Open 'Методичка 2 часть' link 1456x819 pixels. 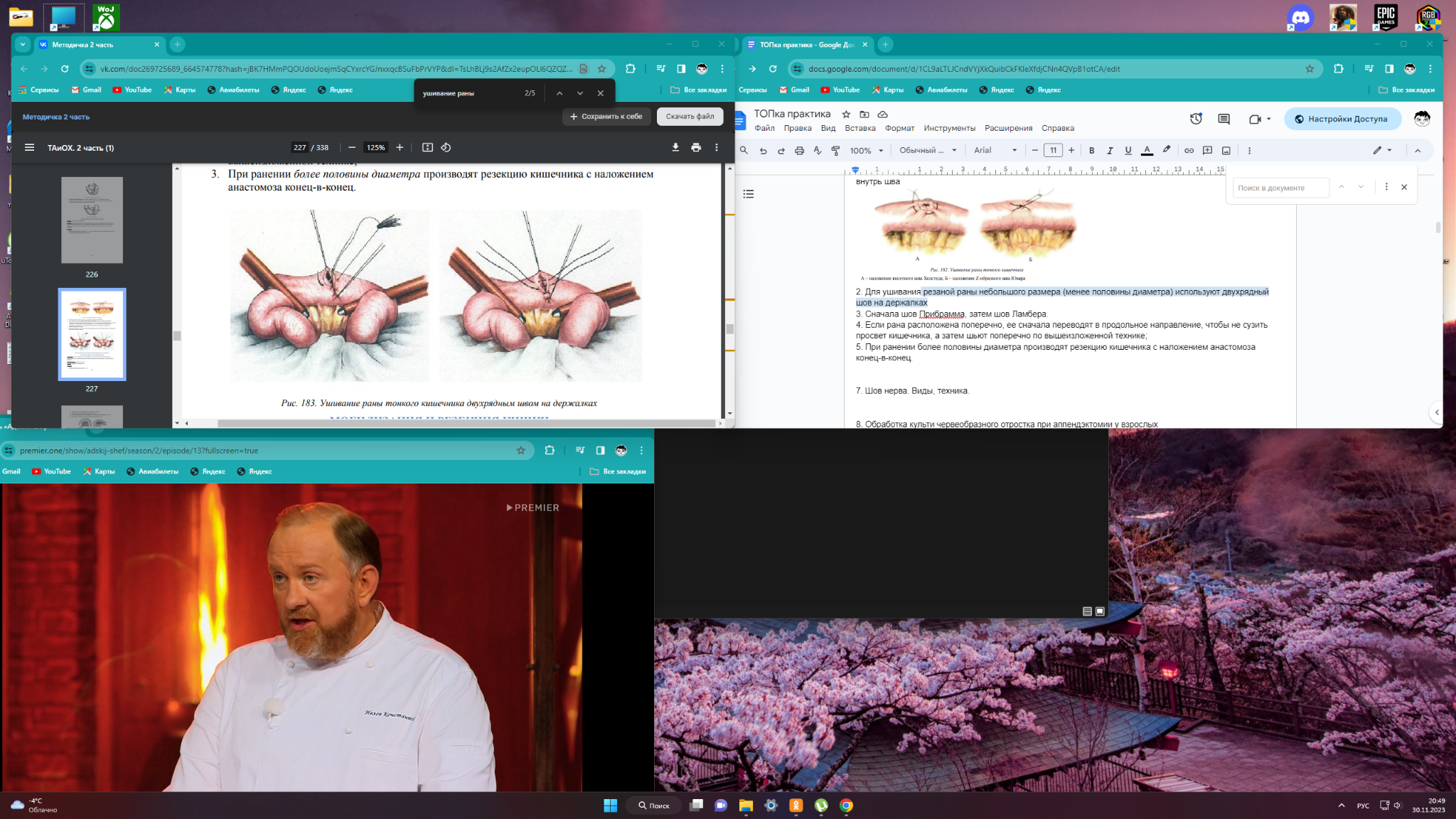coord(56,117)
